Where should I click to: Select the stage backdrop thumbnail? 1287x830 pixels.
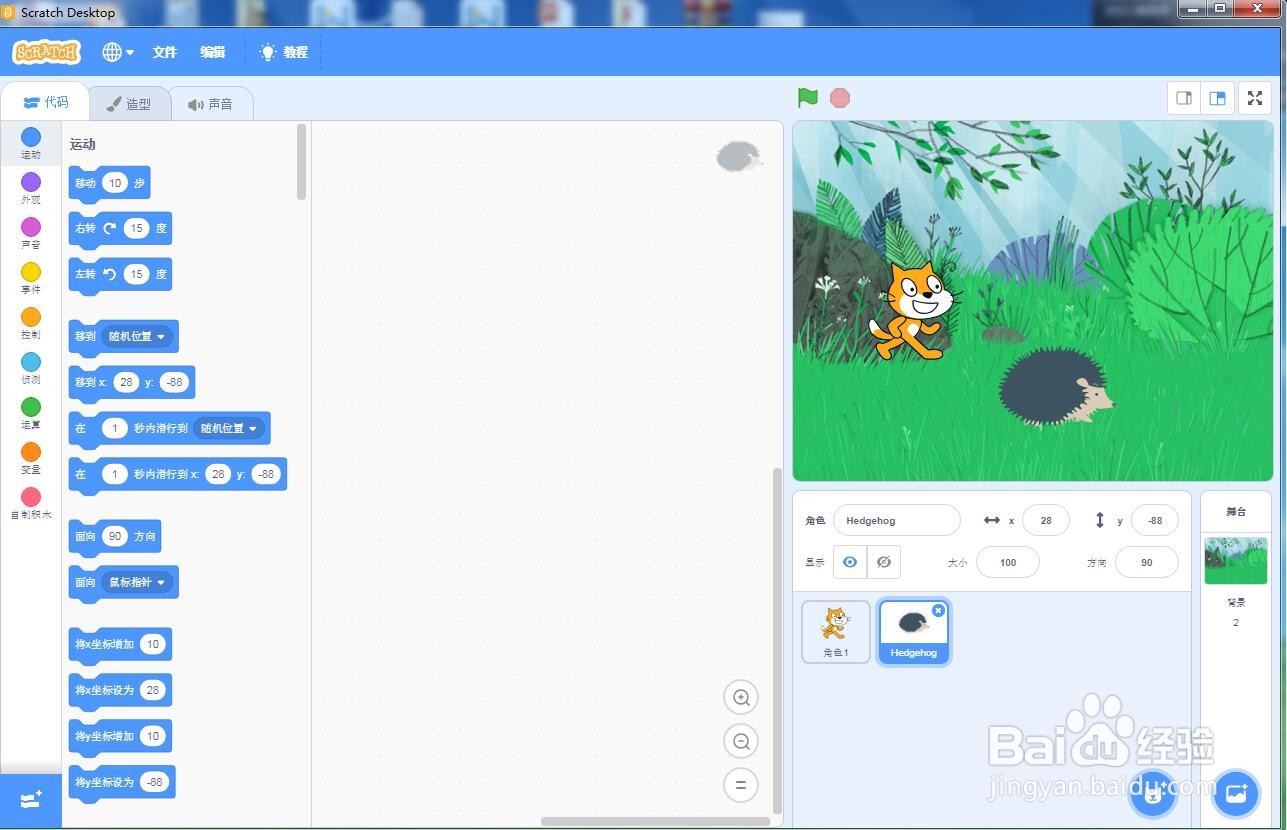pyautogui.click(x=1236, y=561)
